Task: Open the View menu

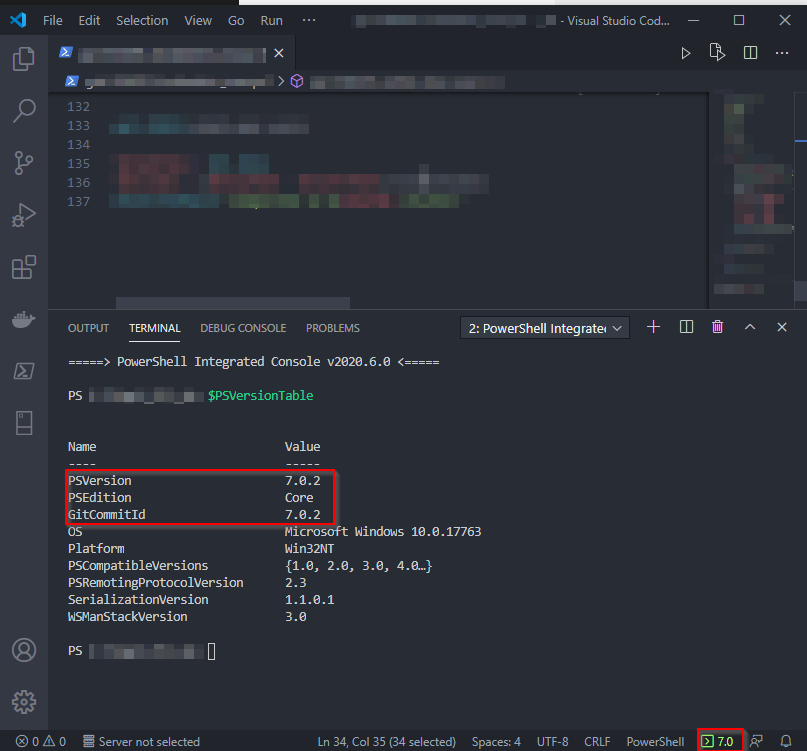Action: [x=198, y=21]
